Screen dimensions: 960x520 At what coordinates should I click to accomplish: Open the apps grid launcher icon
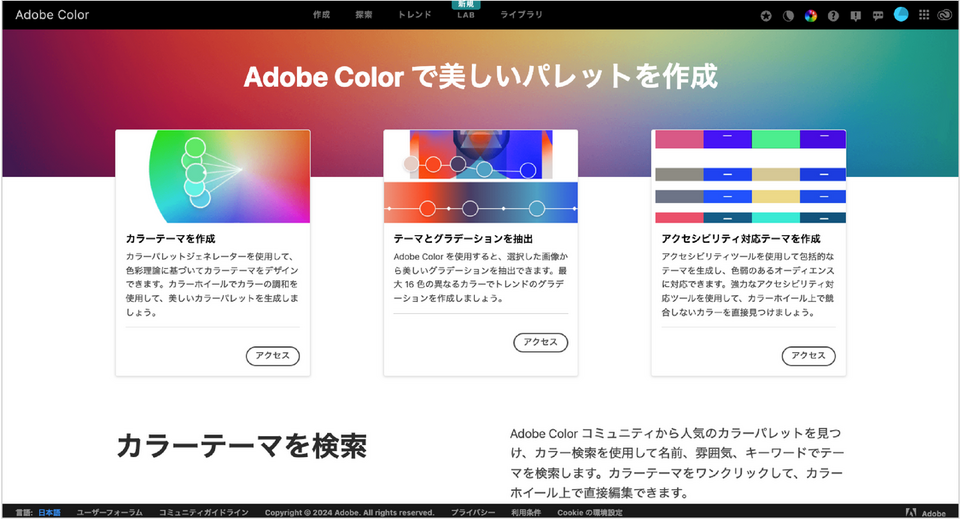tap(924, 15)
